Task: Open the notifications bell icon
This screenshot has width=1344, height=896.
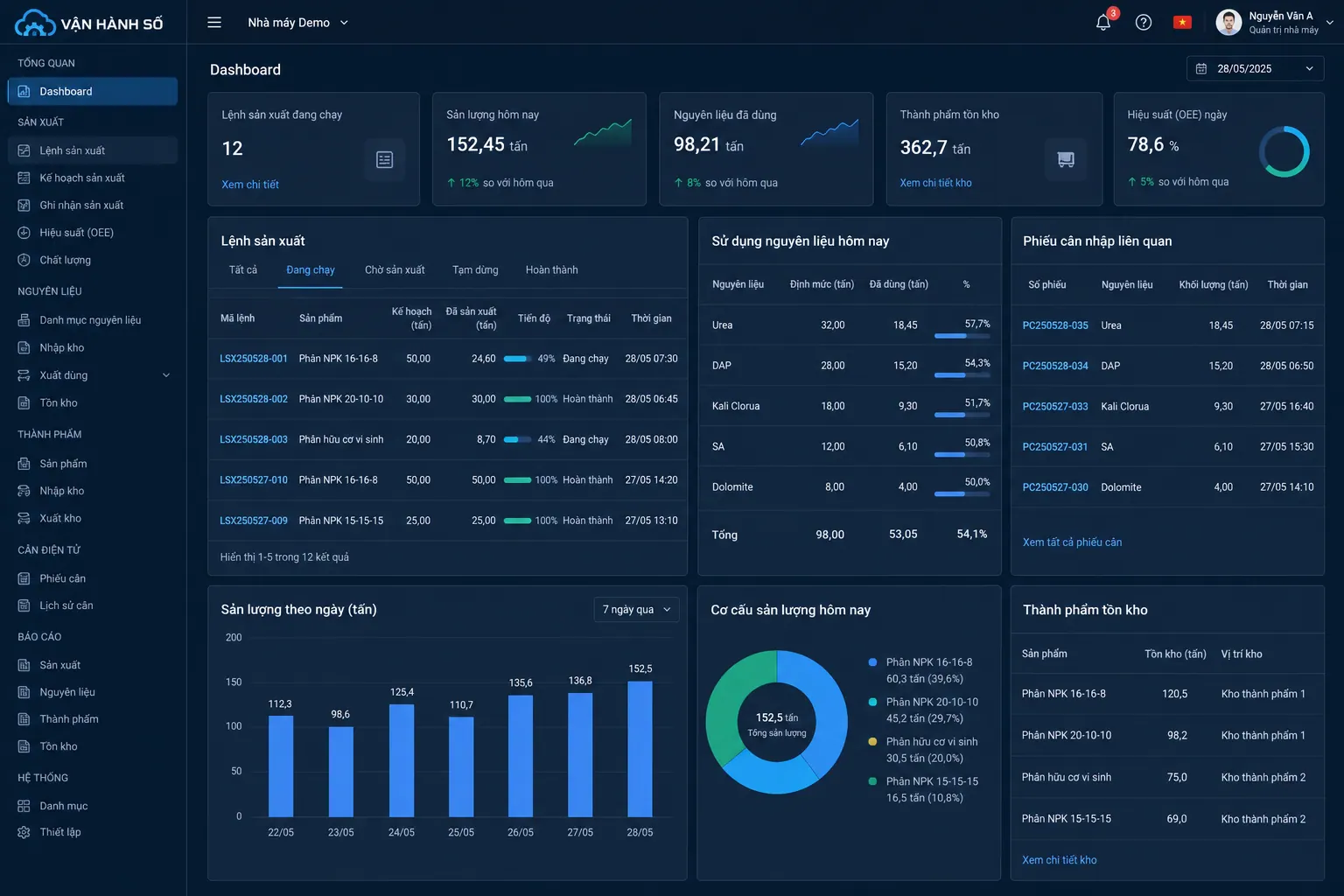Action: [1103, 23]
